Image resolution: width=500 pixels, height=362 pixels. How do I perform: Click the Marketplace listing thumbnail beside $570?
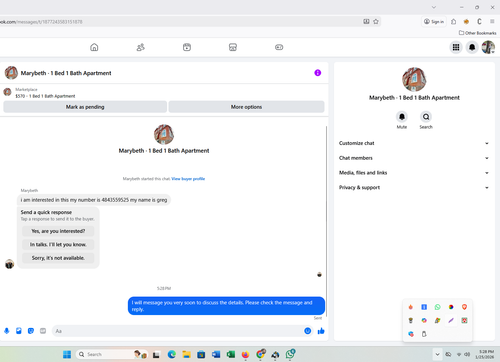click(x=7, y=92)
